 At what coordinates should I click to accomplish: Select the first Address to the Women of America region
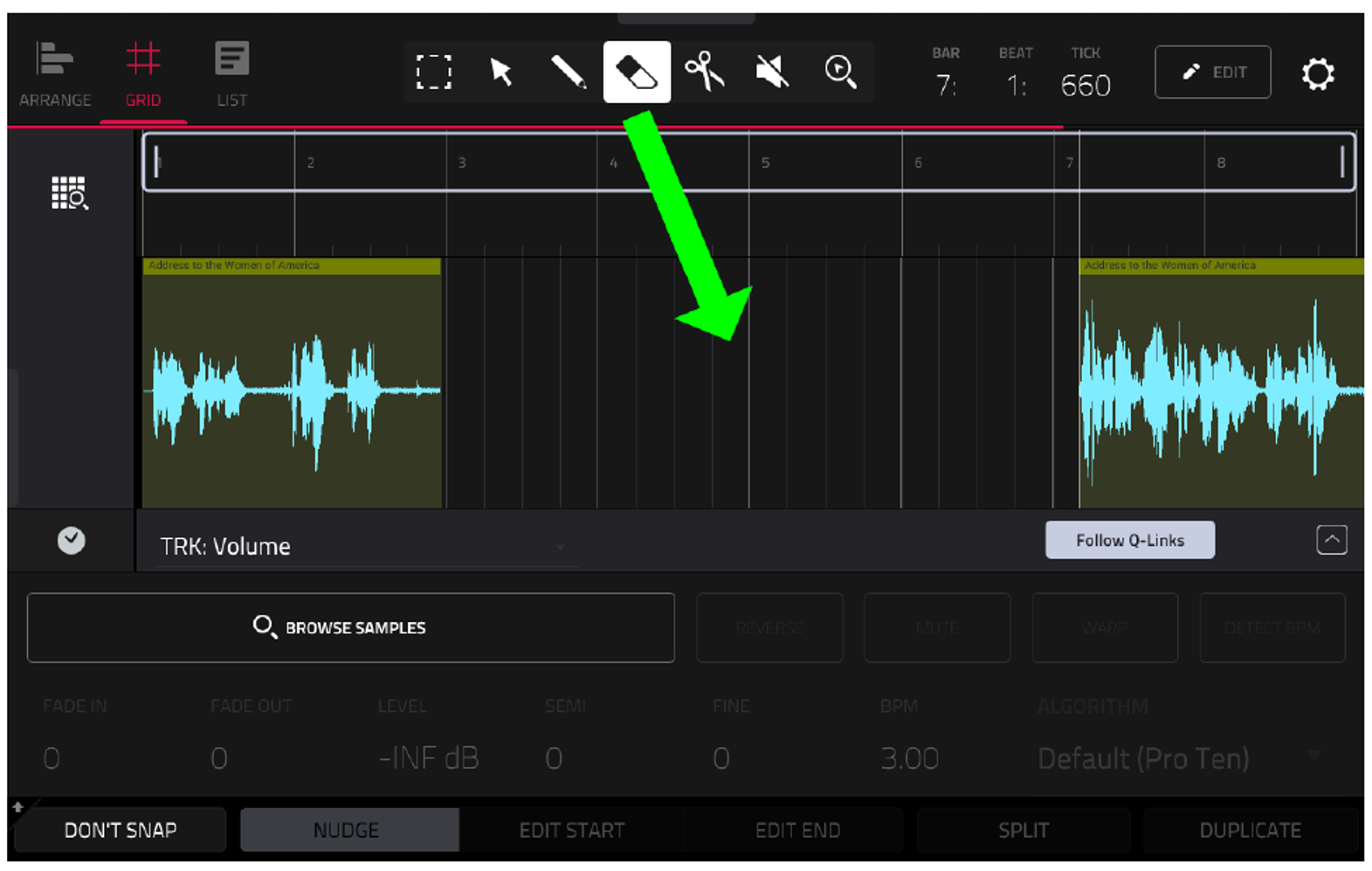coord(292,383)
